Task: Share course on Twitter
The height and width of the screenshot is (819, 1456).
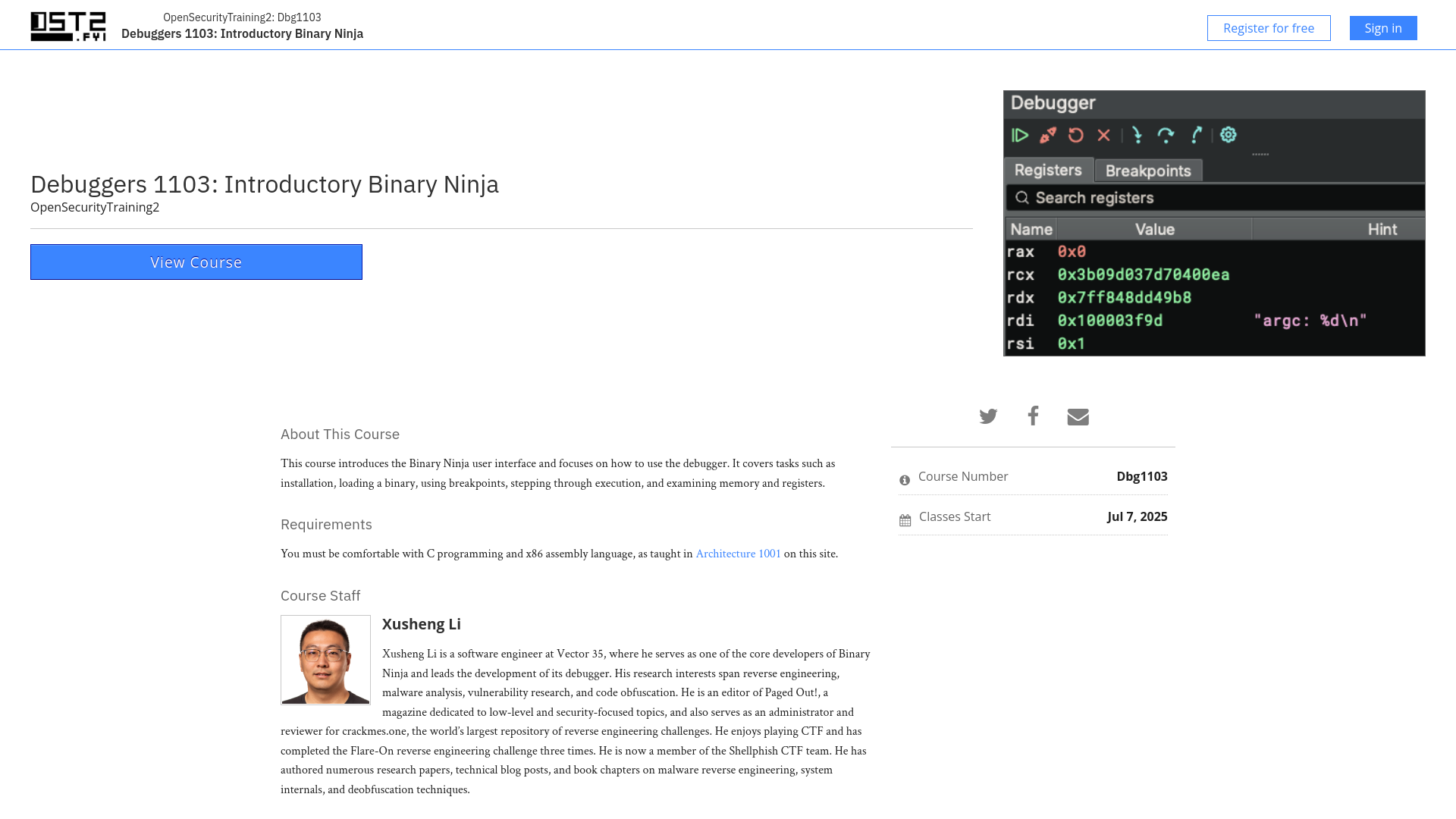Action: click(988, 416)
